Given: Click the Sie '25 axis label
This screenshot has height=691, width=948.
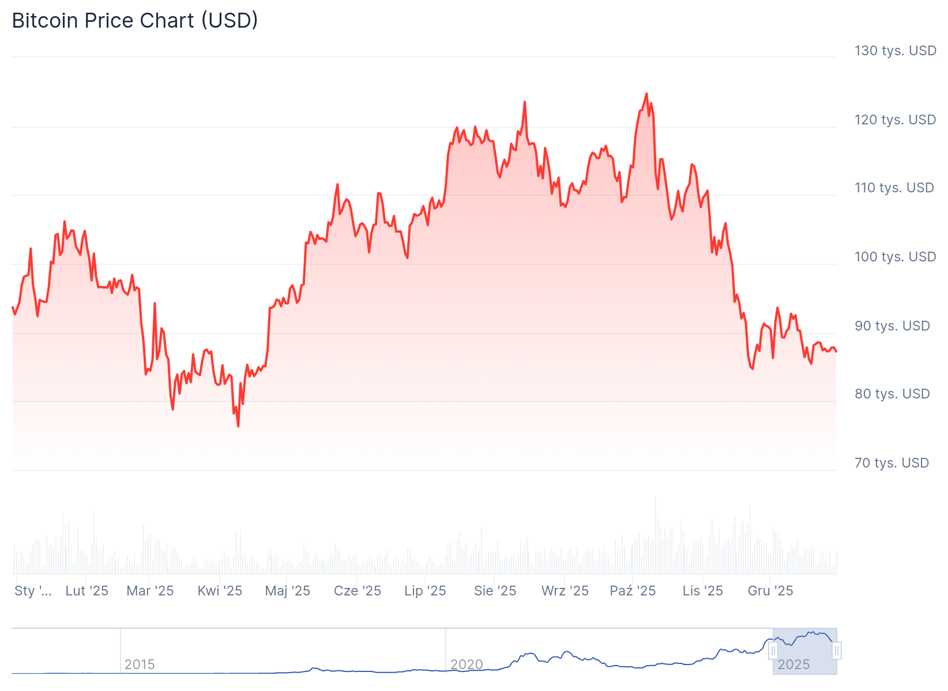Looking at the screenshot, I should [x=495, y=591].
